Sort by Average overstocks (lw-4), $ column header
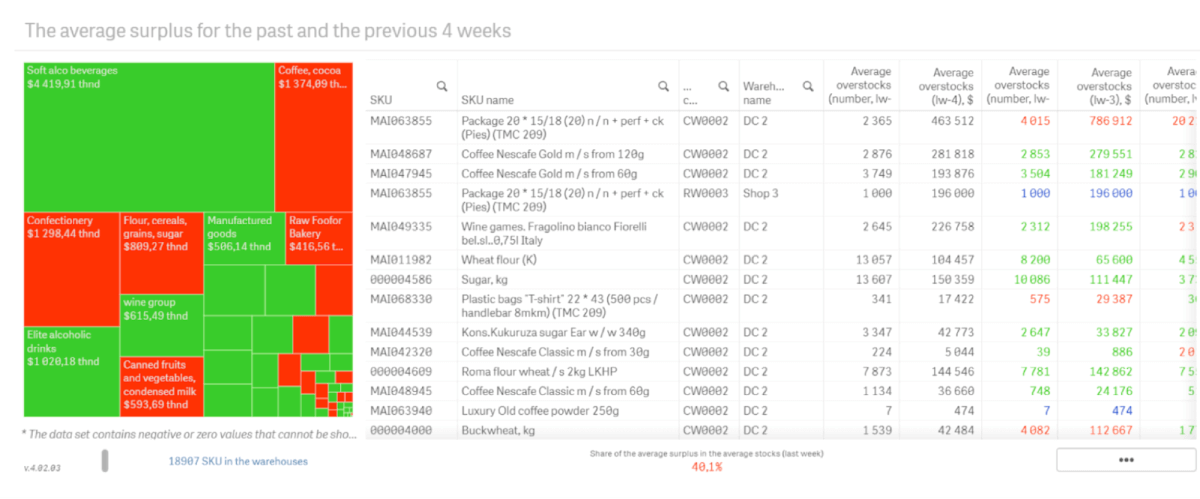Screen dimensions: 1200x499 940,86
